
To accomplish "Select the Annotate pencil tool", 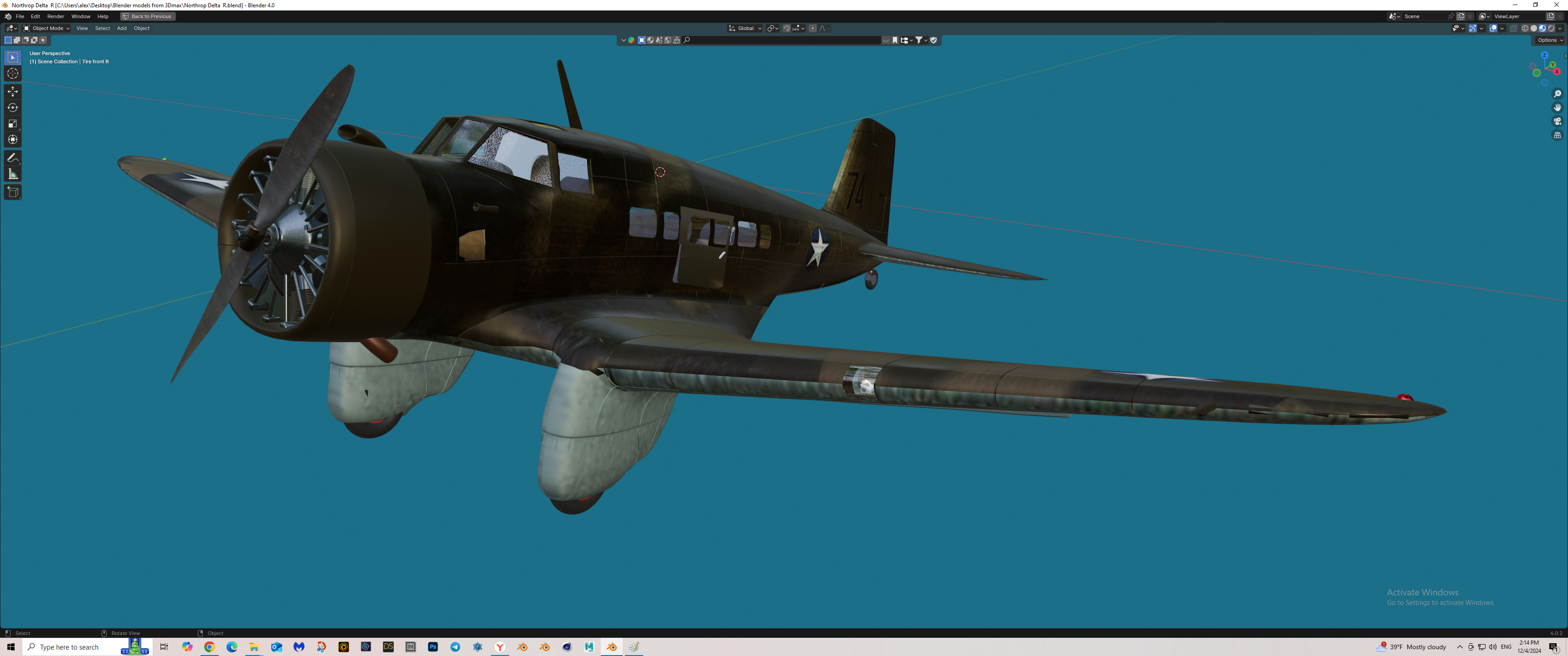I will coord(13,158).
